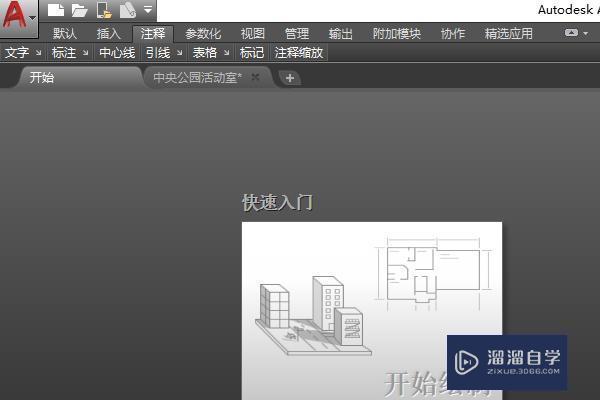
Task: Open from Web & Mobile icon
Action: [104, 10]
